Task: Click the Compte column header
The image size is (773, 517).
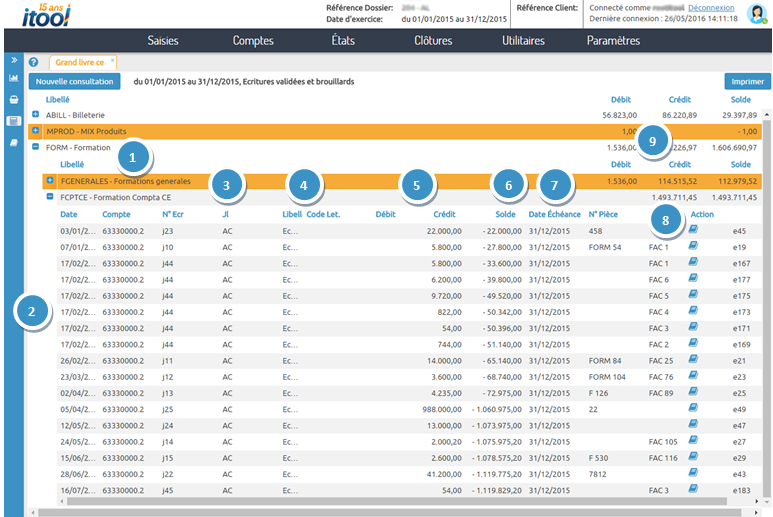Action: pos(116,214)
